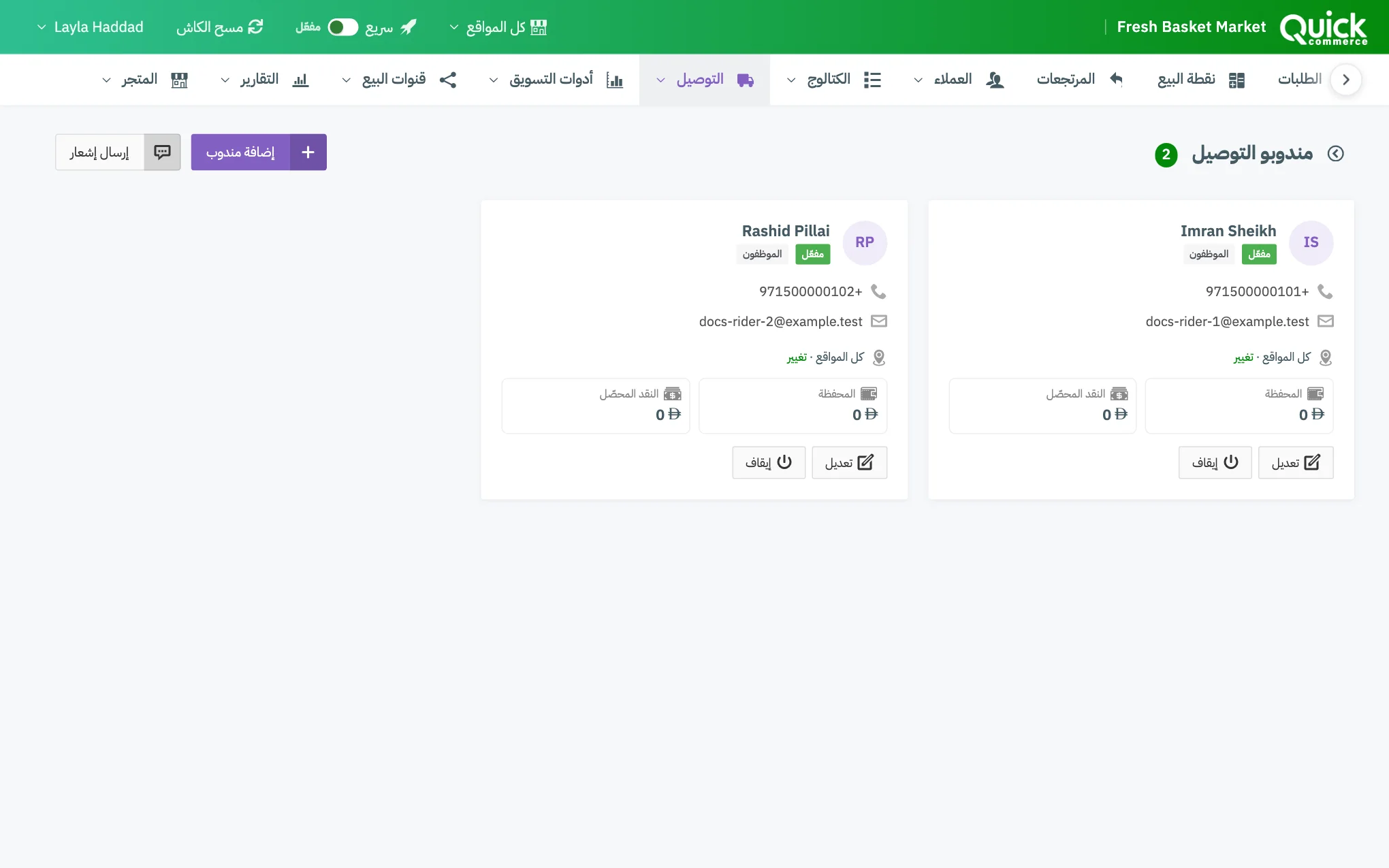Click the rocket icon beside سريع

pyautogui.click(x=409, y=27)
